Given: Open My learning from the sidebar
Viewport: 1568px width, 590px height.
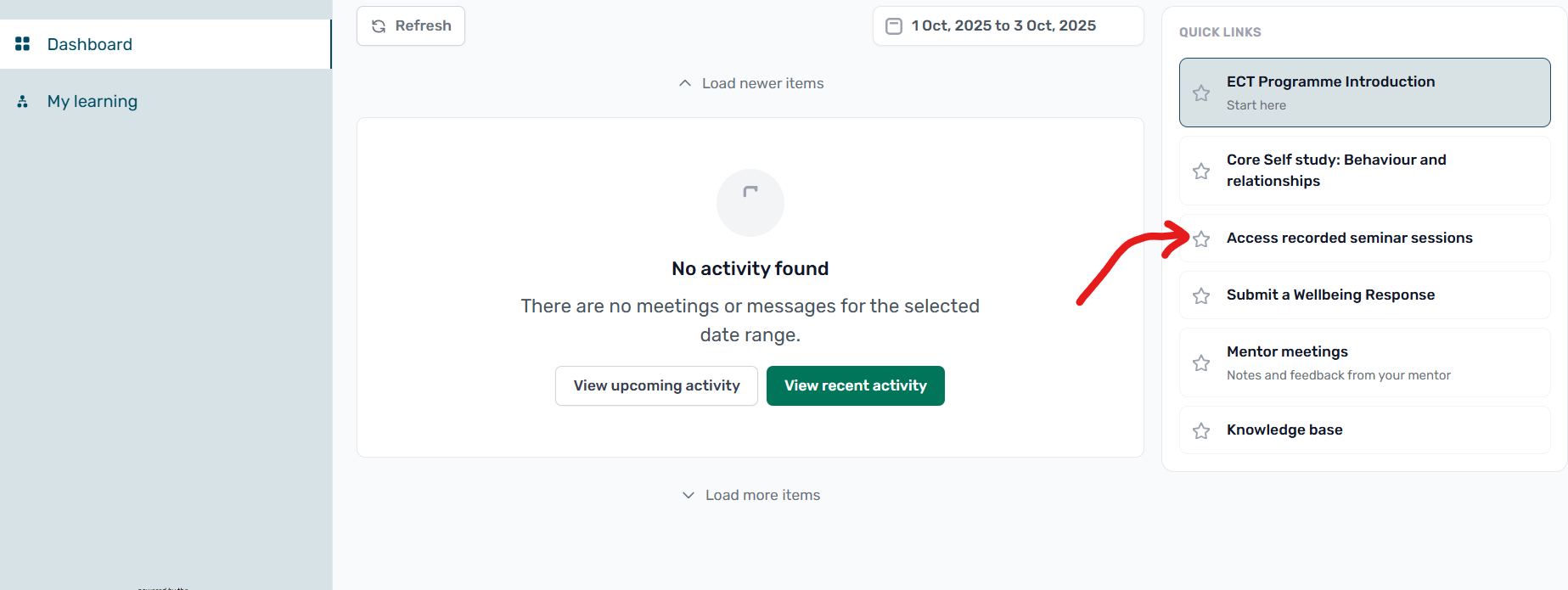Looking at the screenshot, I should point(93,102).
